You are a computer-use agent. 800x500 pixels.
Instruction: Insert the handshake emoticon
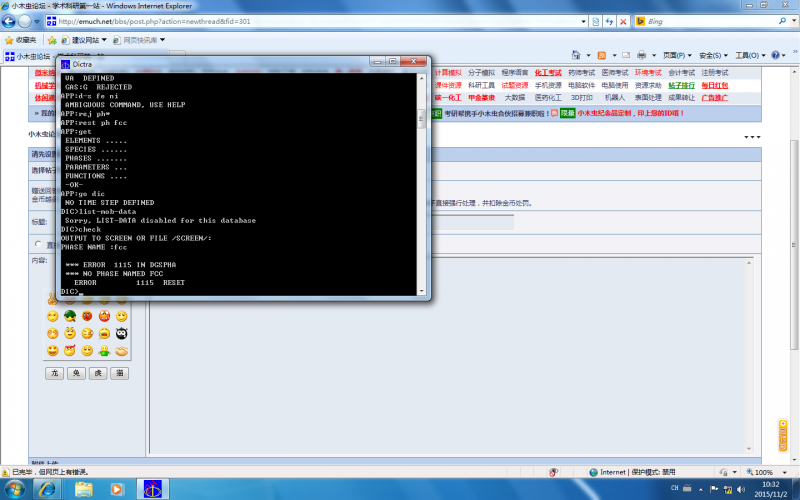pyautogui.click(x=121, y=351)
